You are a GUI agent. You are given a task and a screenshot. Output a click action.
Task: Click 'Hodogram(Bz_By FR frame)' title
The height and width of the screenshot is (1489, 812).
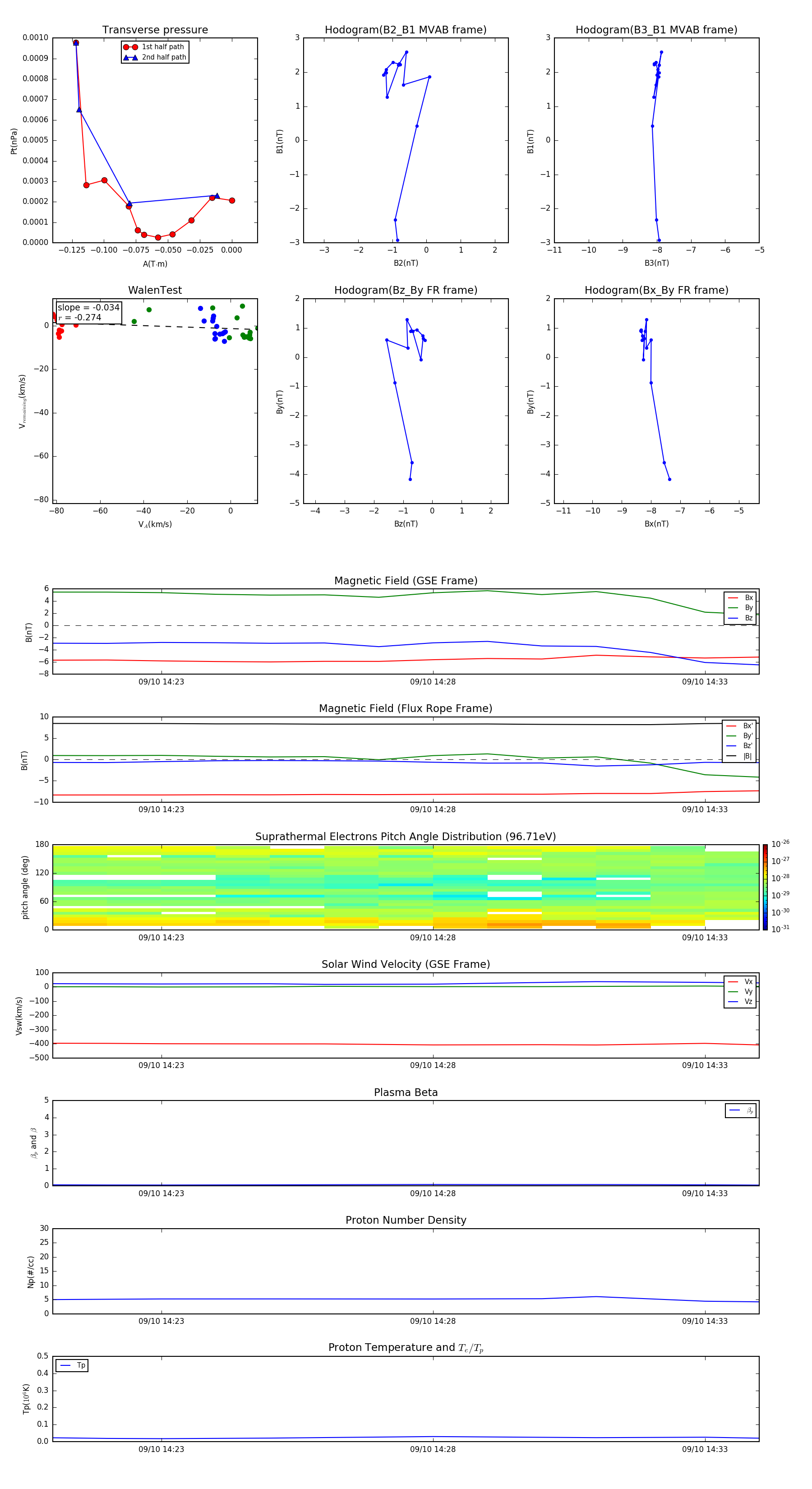tap(406, 290)
